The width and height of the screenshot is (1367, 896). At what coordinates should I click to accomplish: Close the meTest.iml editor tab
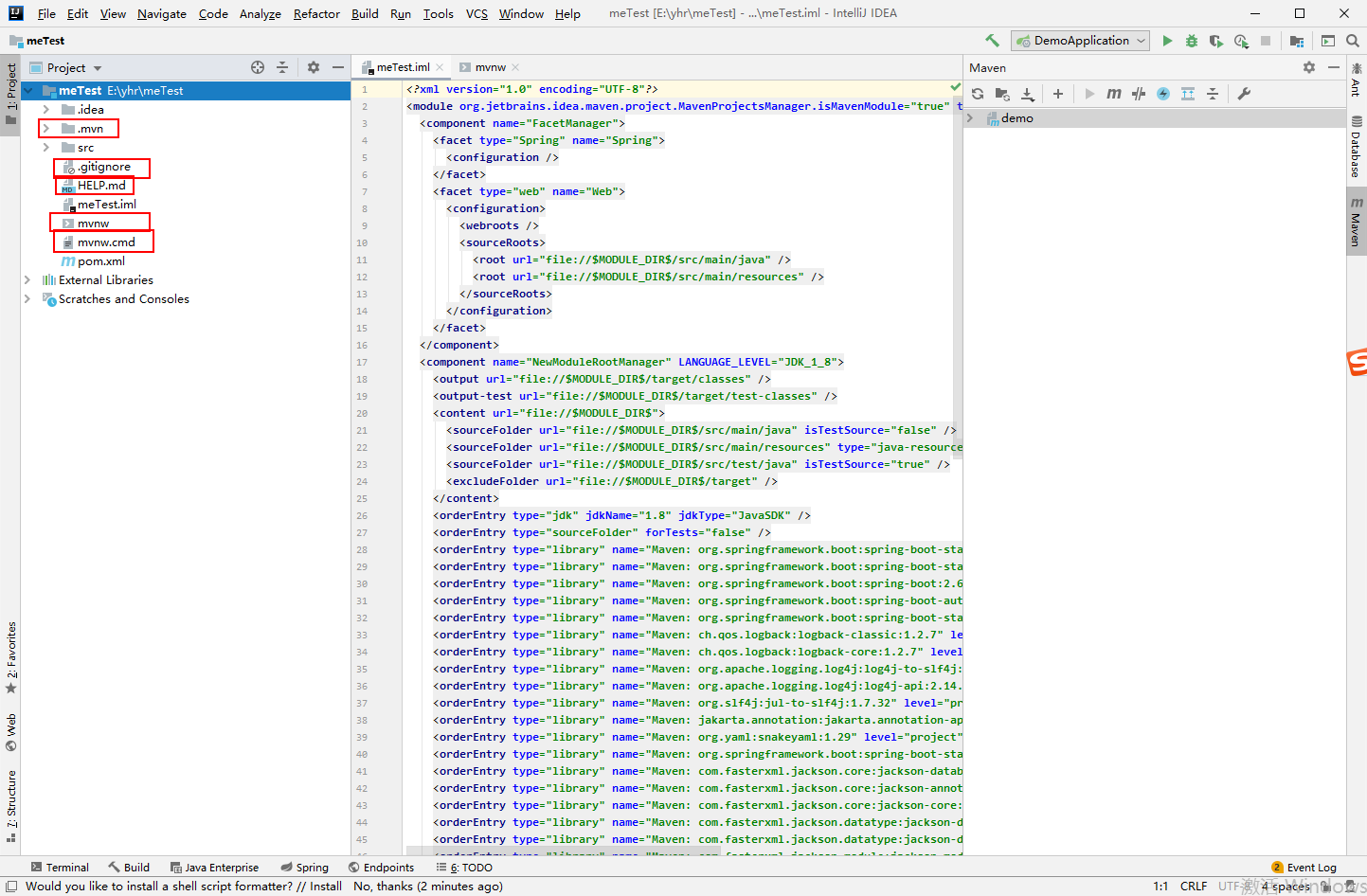pyautogui.click(x=440, y=67)
